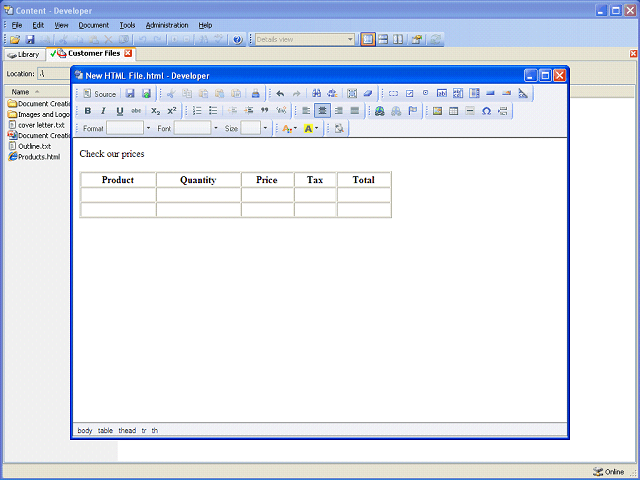This screenshot has width=640, height=480.
Task: Open Help with the question mark icon
Action: (237, 40)
